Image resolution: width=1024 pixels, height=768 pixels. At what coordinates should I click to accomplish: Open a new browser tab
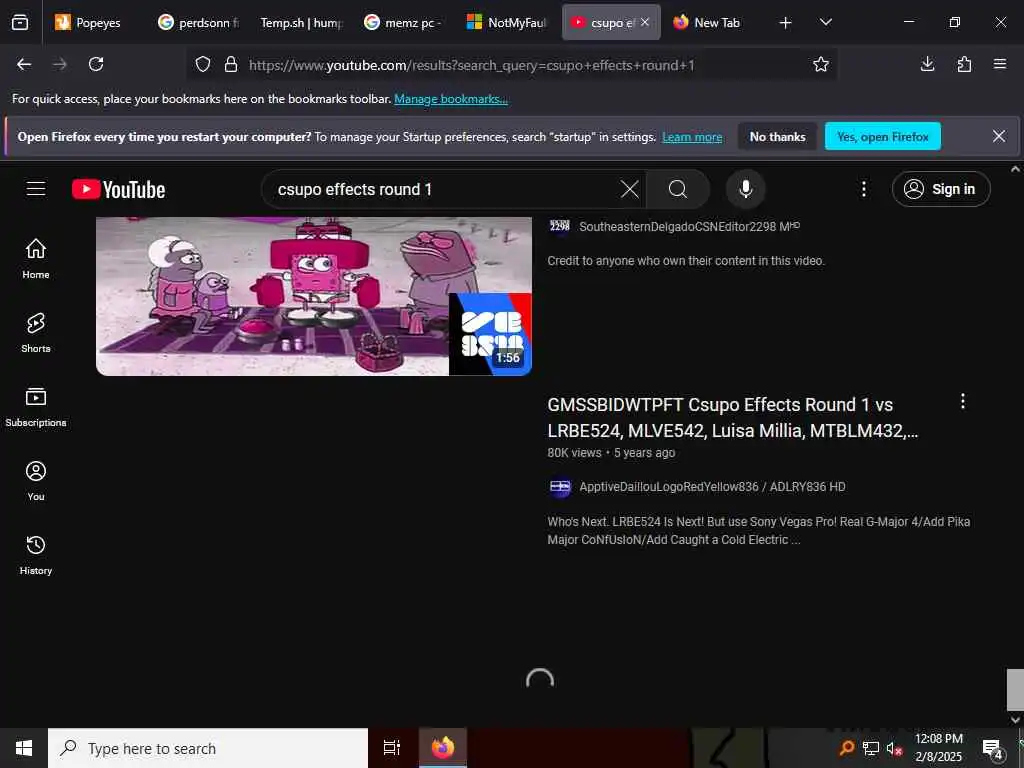785,23
